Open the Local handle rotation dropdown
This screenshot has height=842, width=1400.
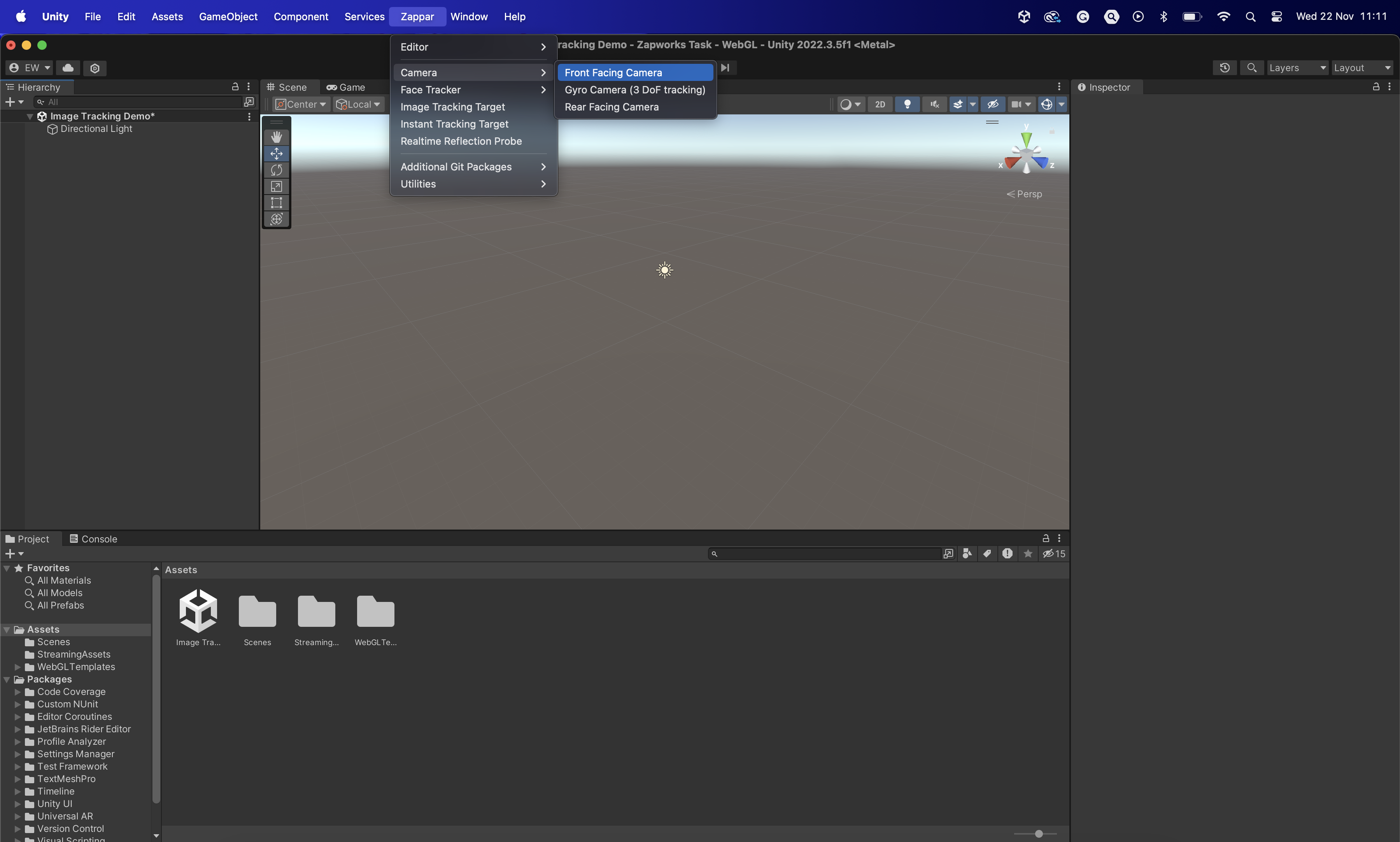tap(358, 104)
